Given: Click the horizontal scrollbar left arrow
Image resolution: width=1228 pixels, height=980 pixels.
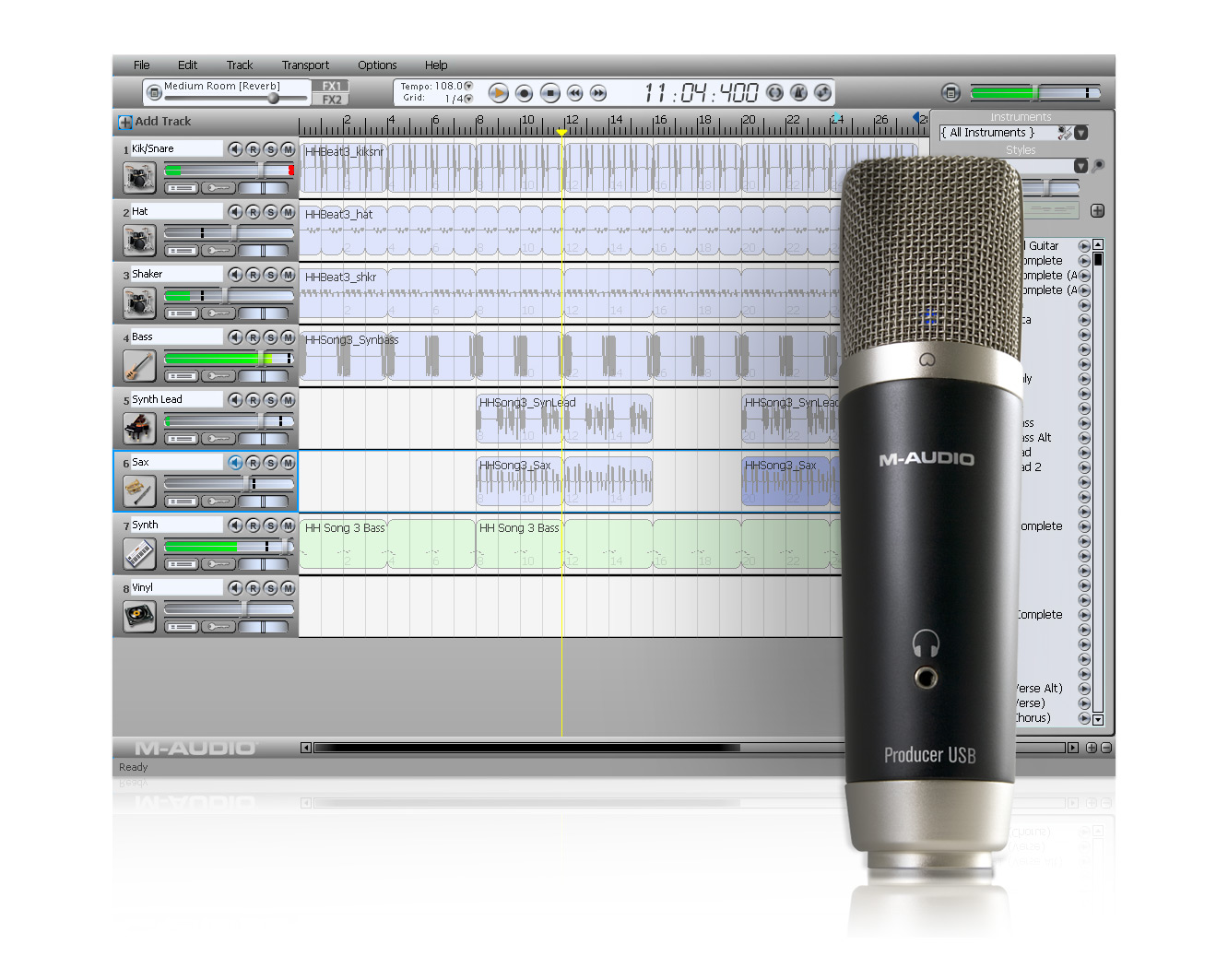Looking at the screenshot, I should coord(306,748).
